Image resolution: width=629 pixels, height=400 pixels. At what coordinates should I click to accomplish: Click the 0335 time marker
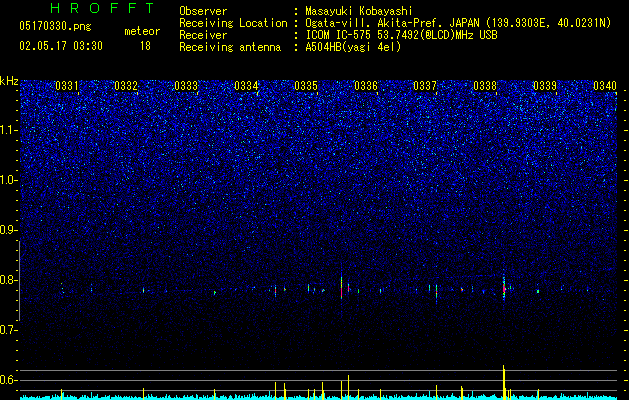(x=306, y=86)
